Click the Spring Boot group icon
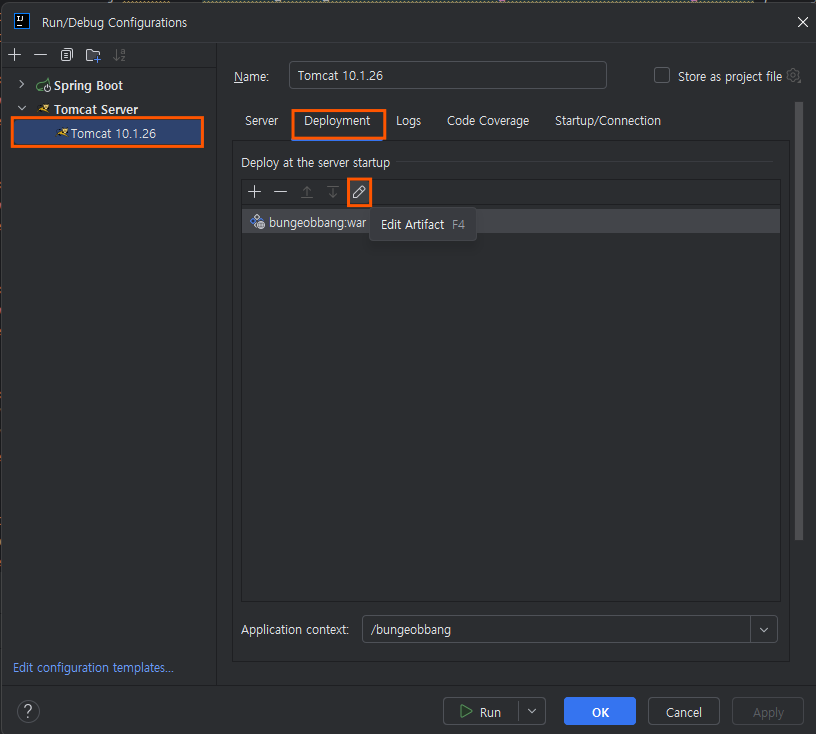816x734 pixels. 43,85
